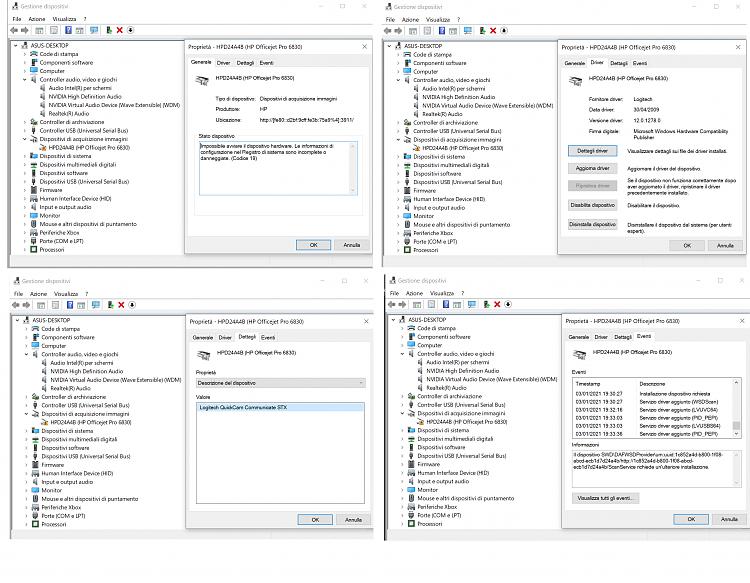The height and width of the screenshot is (583, 750).
Task: Select the Logitech QuickCam Communicate STX value
Action: 280,407
